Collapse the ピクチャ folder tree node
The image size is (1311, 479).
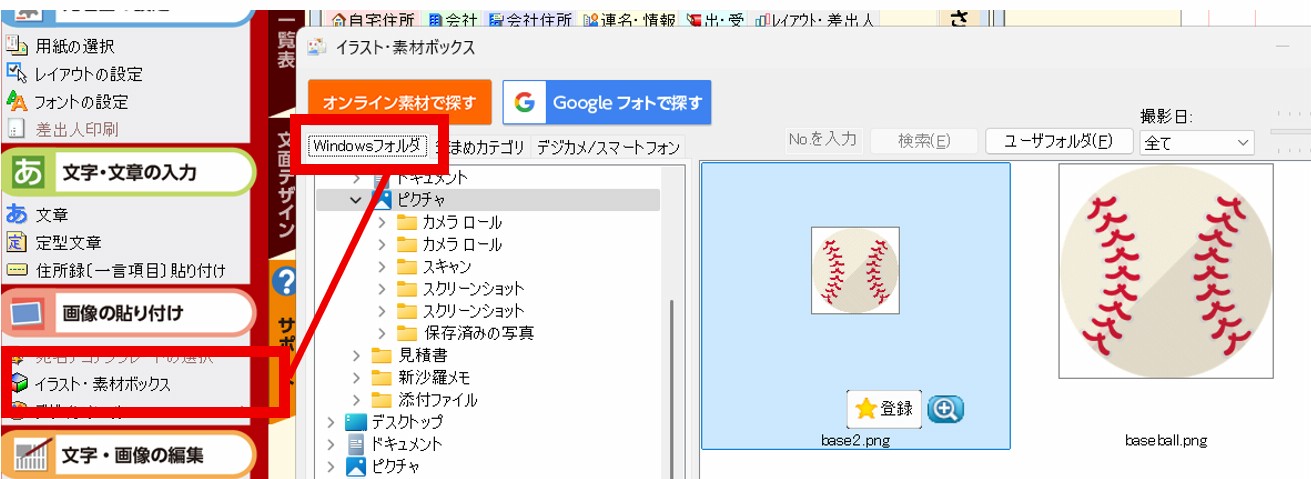356,199
